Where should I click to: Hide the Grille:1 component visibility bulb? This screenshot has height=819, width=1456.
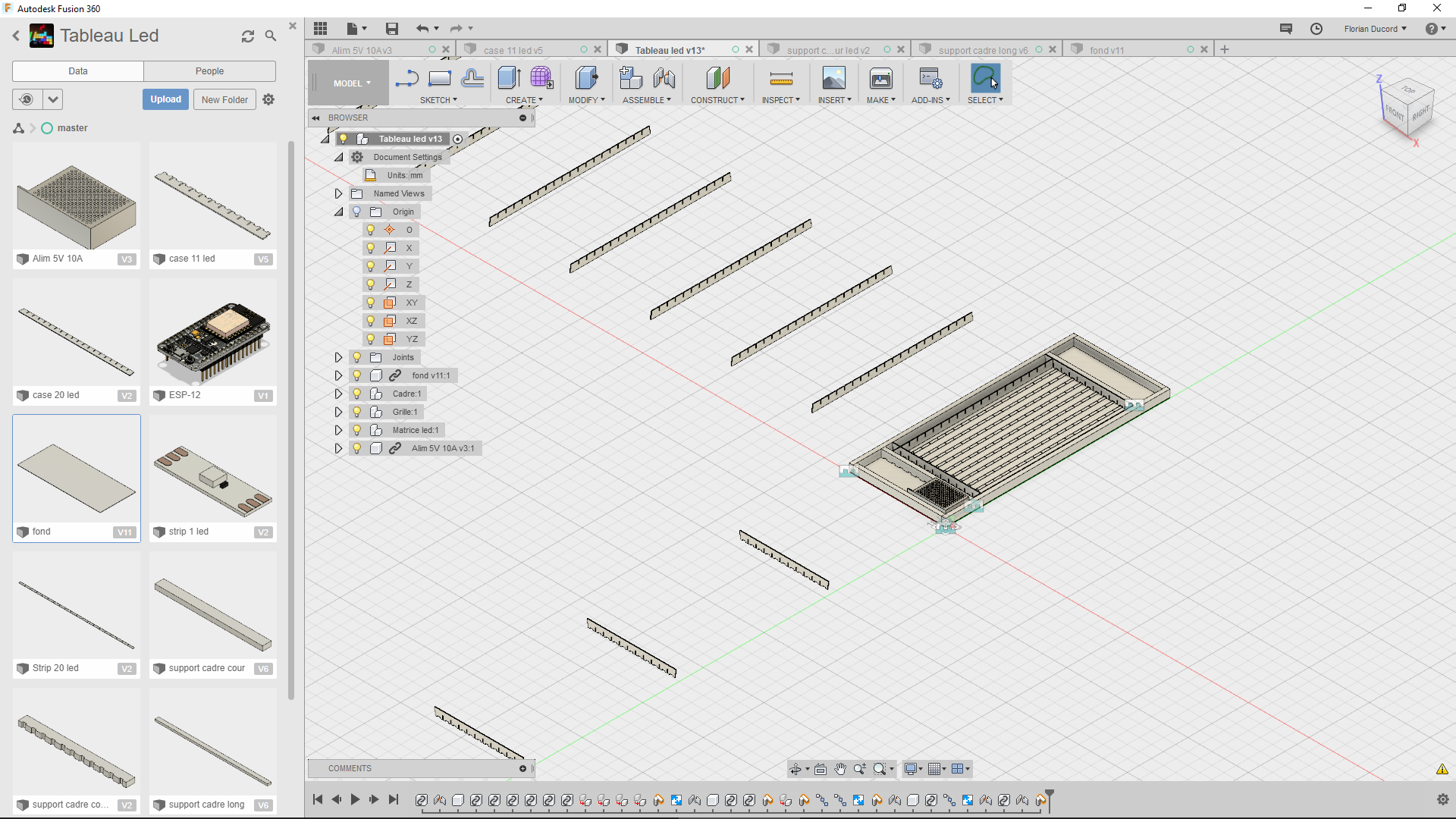(x=356, y=412)
